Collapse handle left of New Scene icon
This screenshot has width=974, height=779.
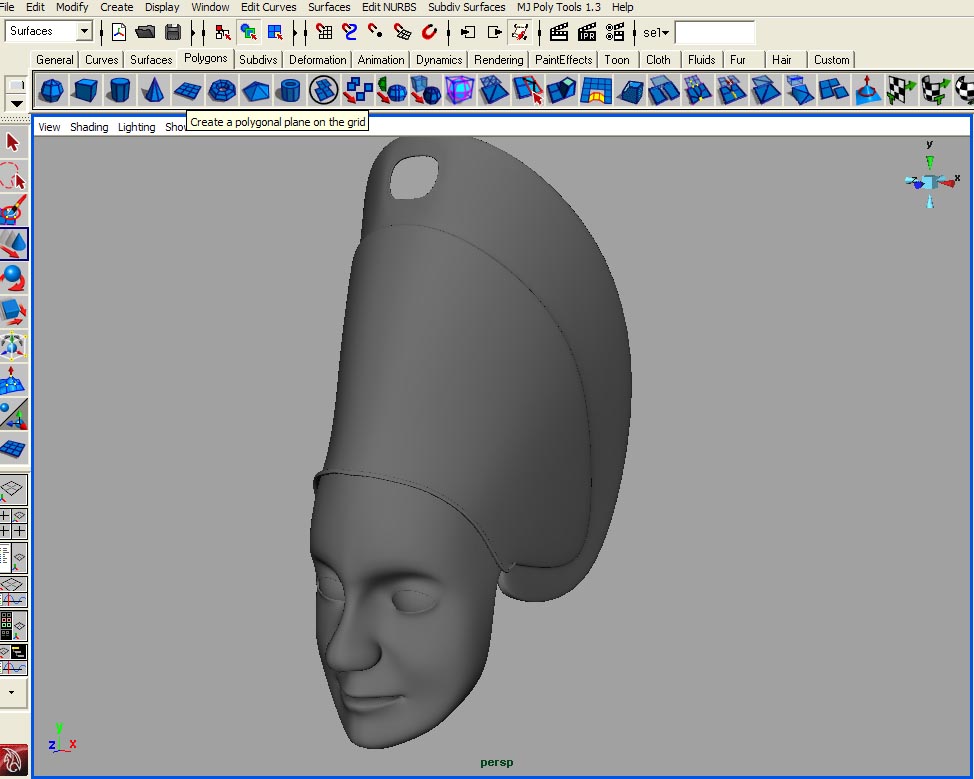(x=101, y=32)
